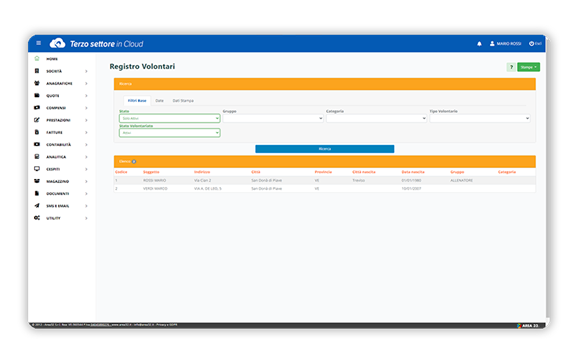
Task: Open the Compensi menu item
Action: 56,108
